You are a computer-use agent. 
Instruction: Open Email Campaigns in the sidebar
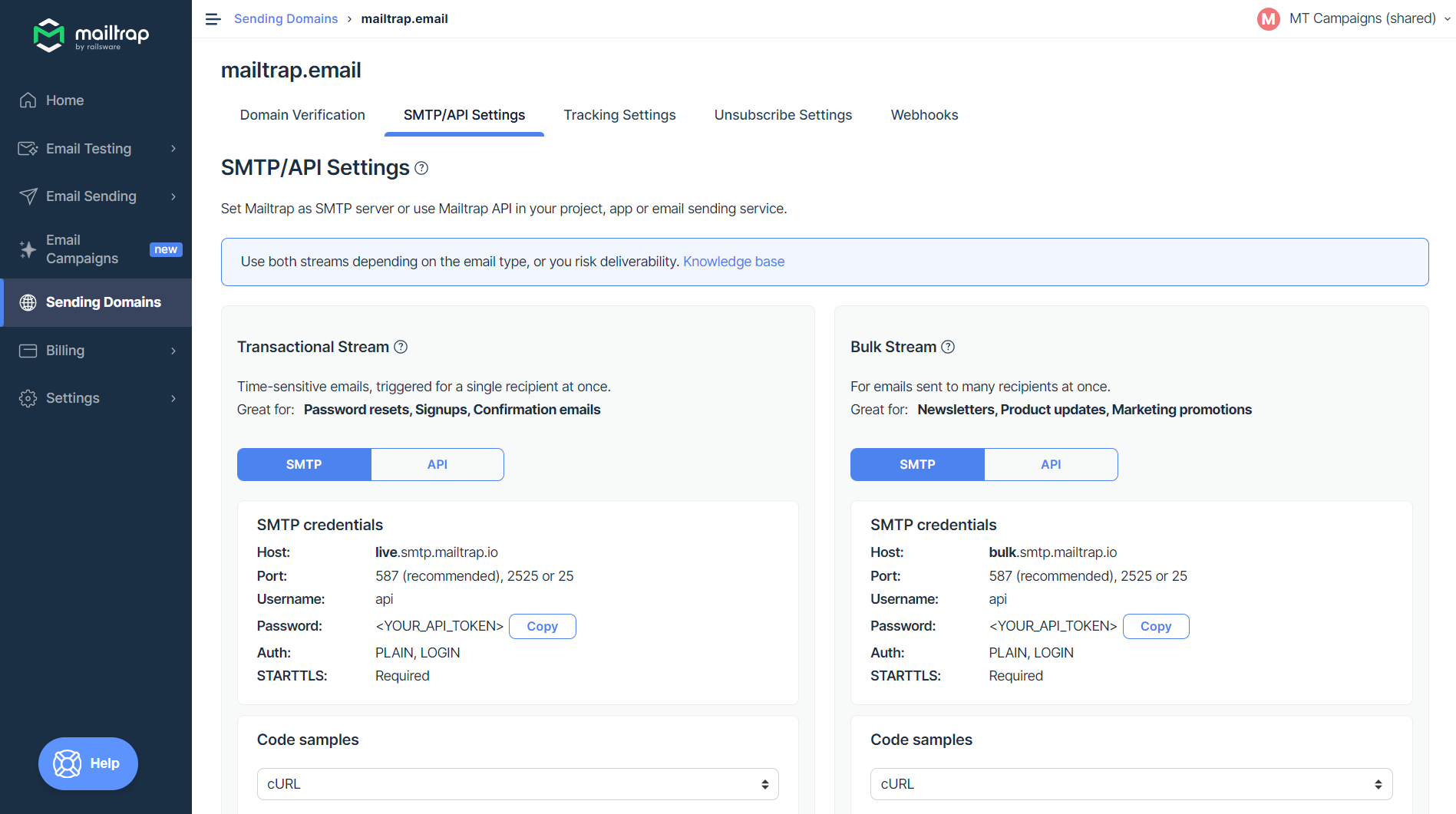pos(28,249)
